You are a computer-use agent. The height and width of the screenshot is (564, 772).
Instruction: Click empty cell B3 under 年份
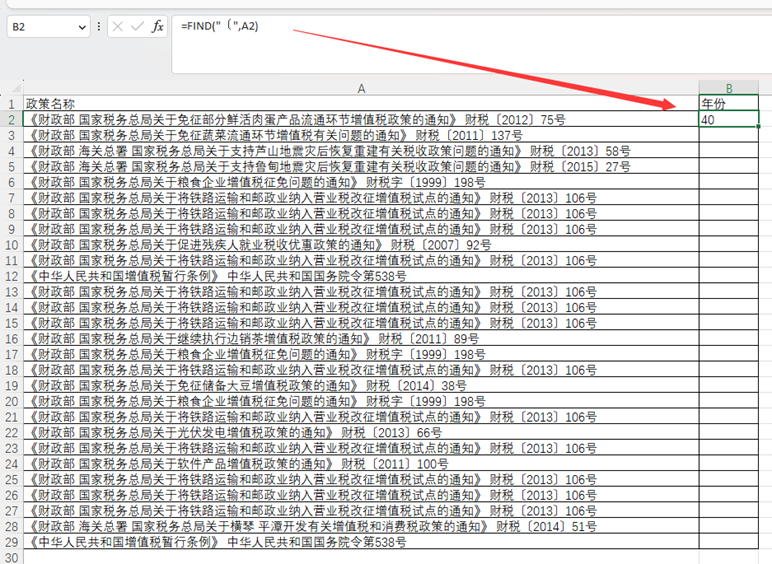coord(729,135)
